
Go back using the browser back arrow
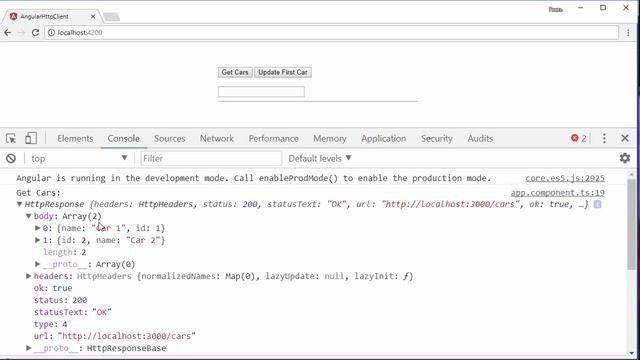[x=8, y=33]
